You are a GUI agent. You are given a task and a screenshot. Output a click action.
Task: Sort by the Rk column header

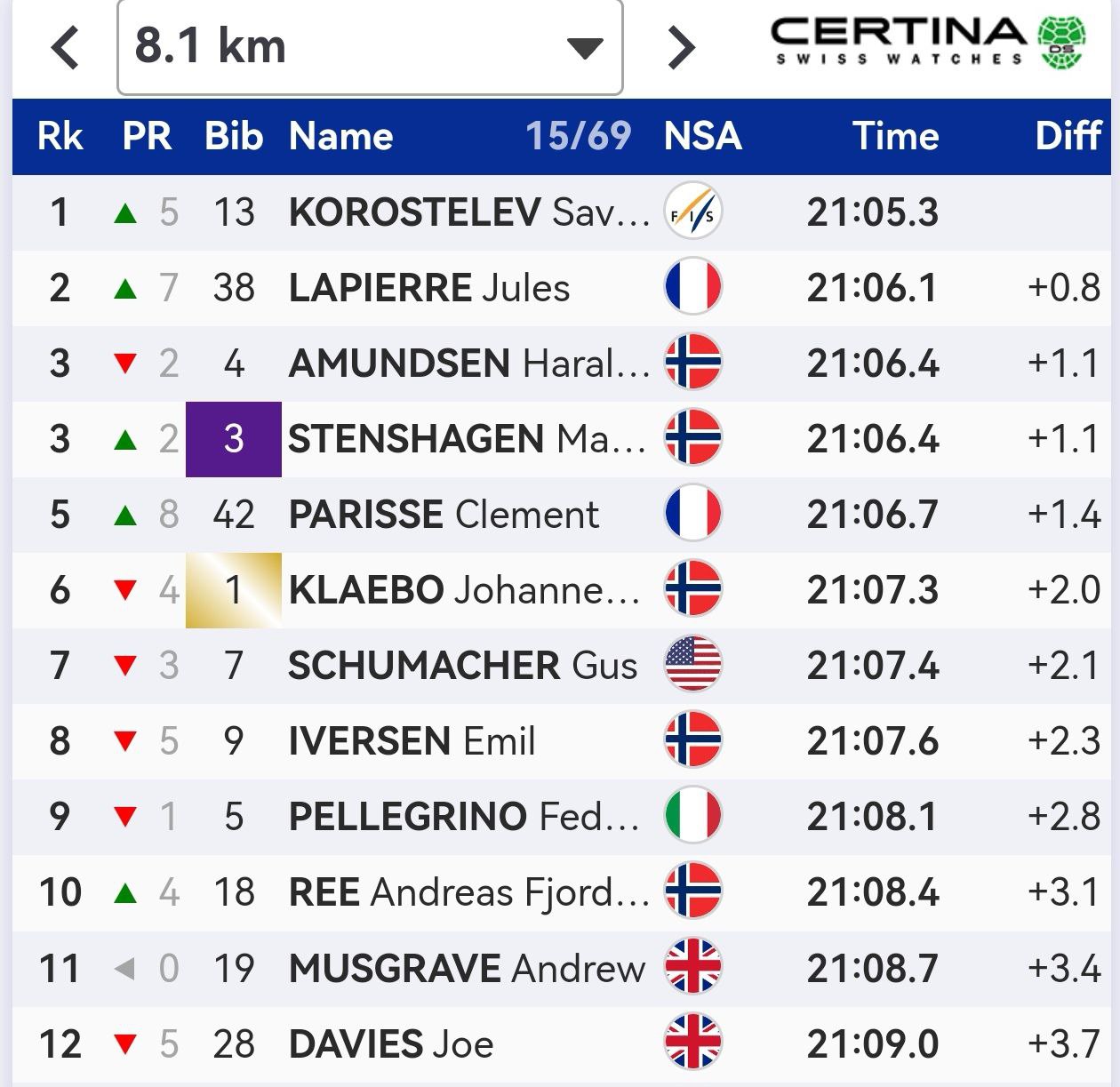pyautogui.click(x=60, y=137)
